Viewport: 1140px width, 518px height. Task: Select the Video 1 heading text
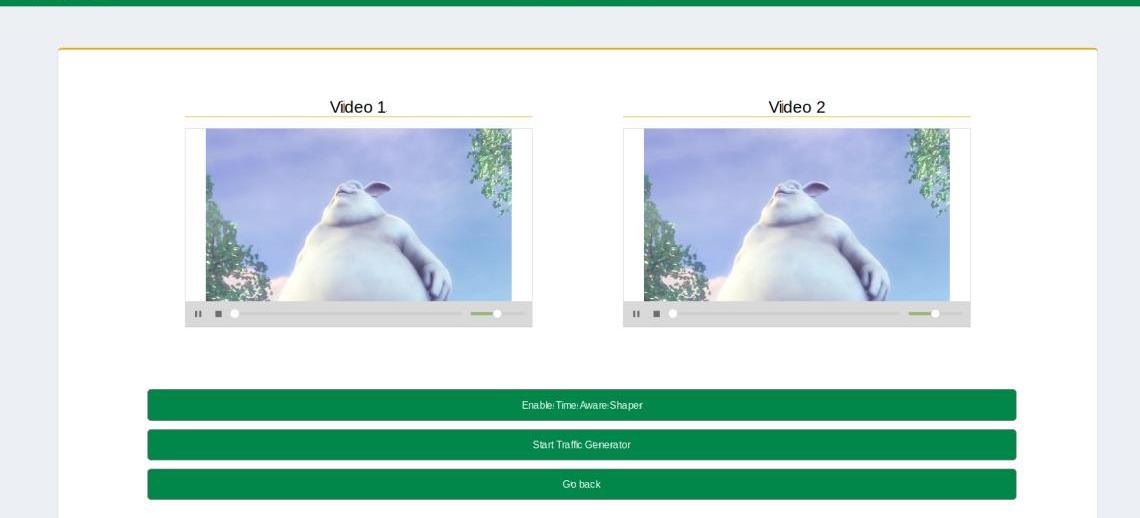pyautogui.click(x=358, y=108)
